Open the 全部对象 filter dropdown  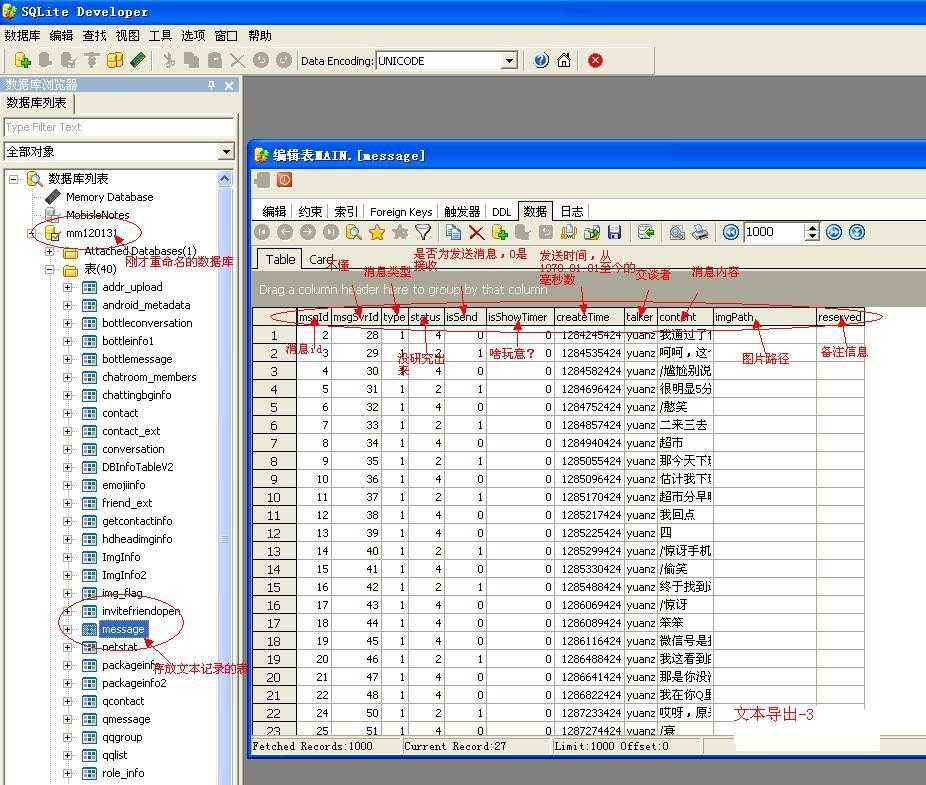(226, 152)
